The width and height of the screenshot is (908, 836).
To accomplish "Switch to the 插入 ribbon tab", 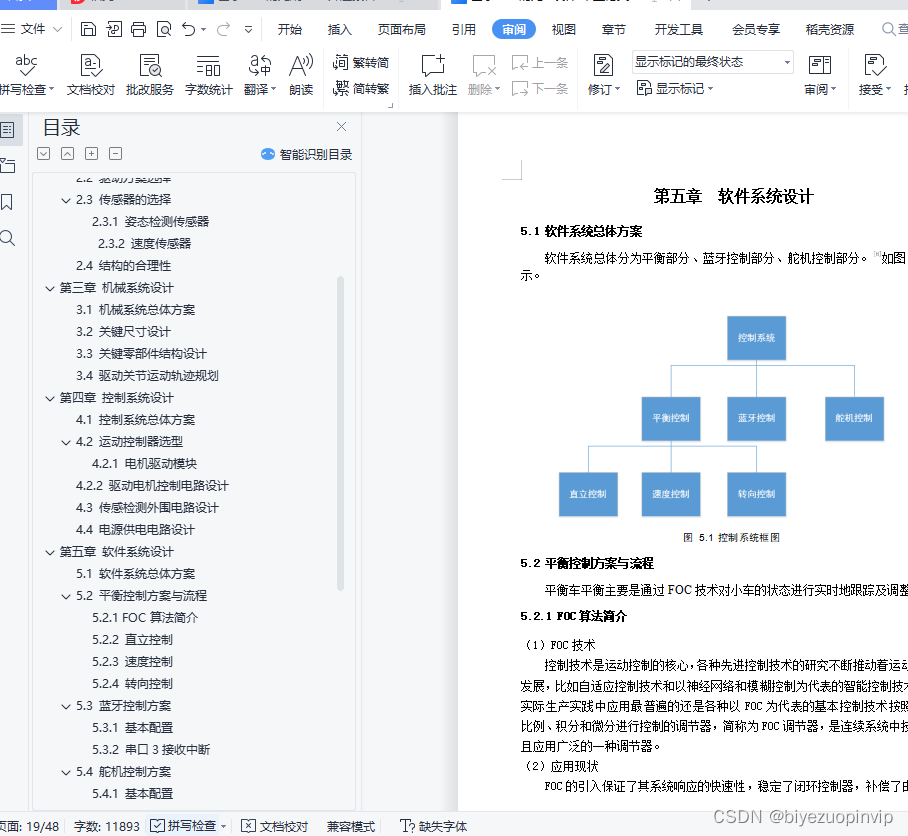I will point(339,30).
